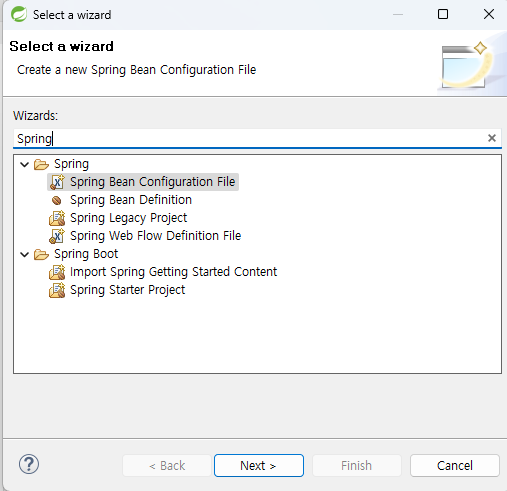Select Spring Web Flow Definition File entry
This screenshot has width=507, height=491.
click(x=156, y=236)
